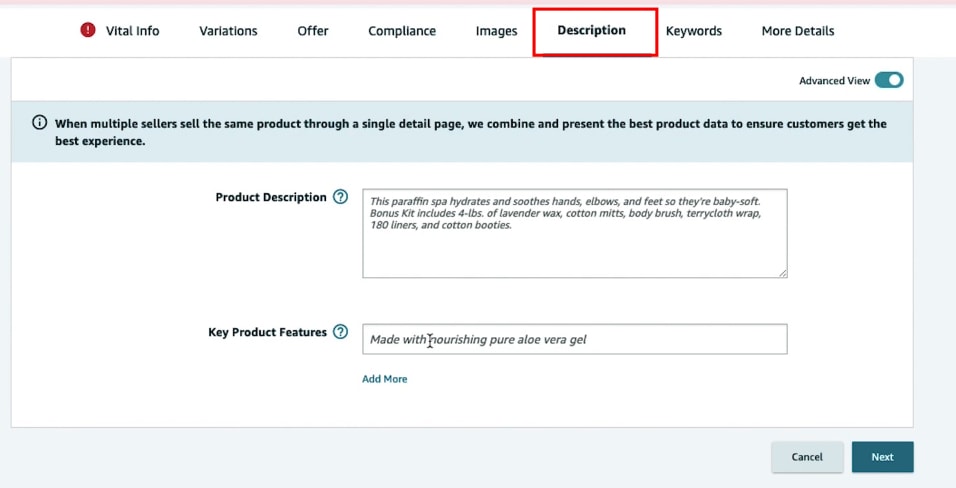Toggle the Advanced View switch
The width and height of the screenshot is (956, 488).
pyautogui.click(x=888, y=81)
